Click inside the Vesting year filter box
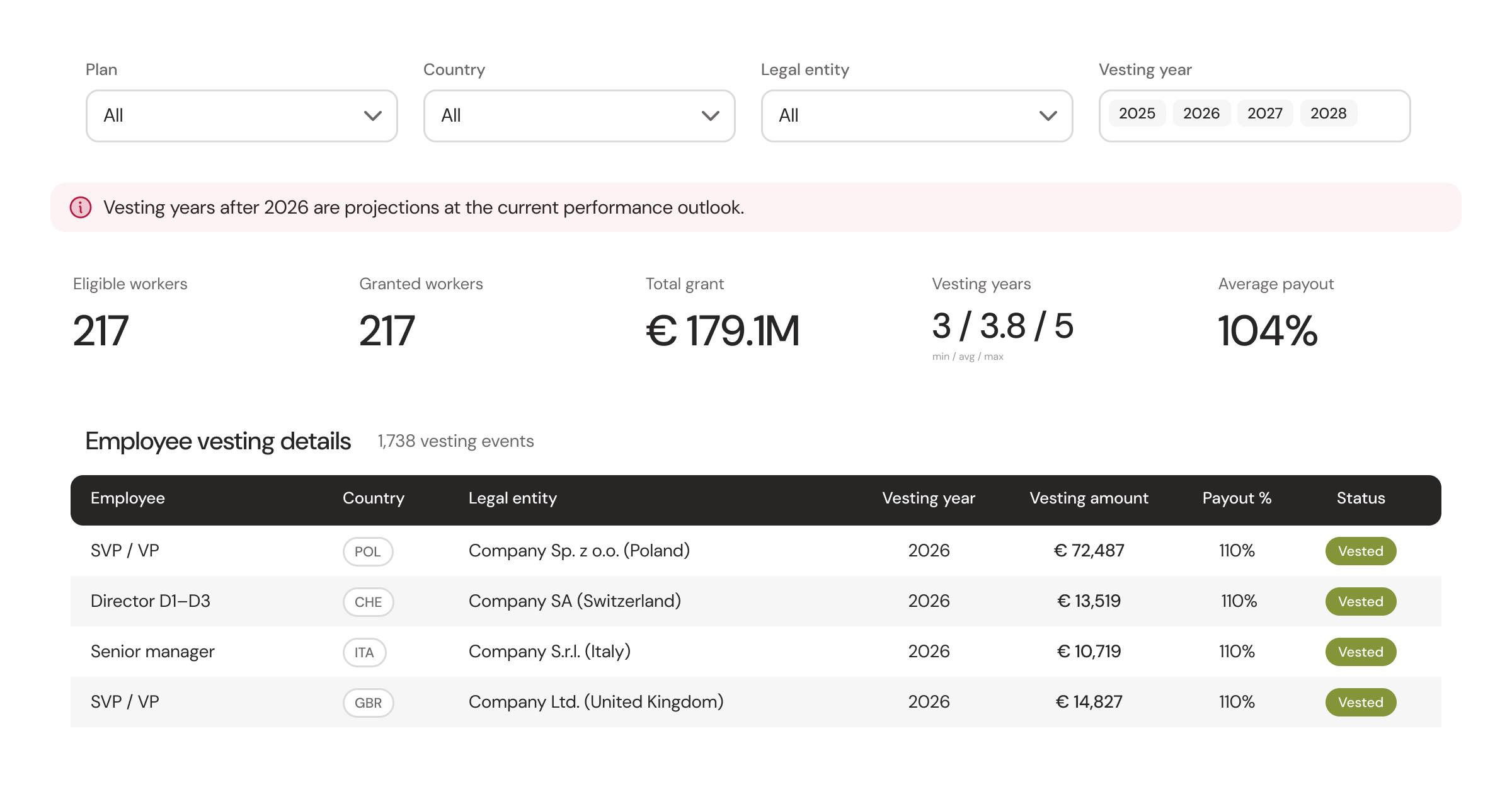 click(x=1255, y=116)
